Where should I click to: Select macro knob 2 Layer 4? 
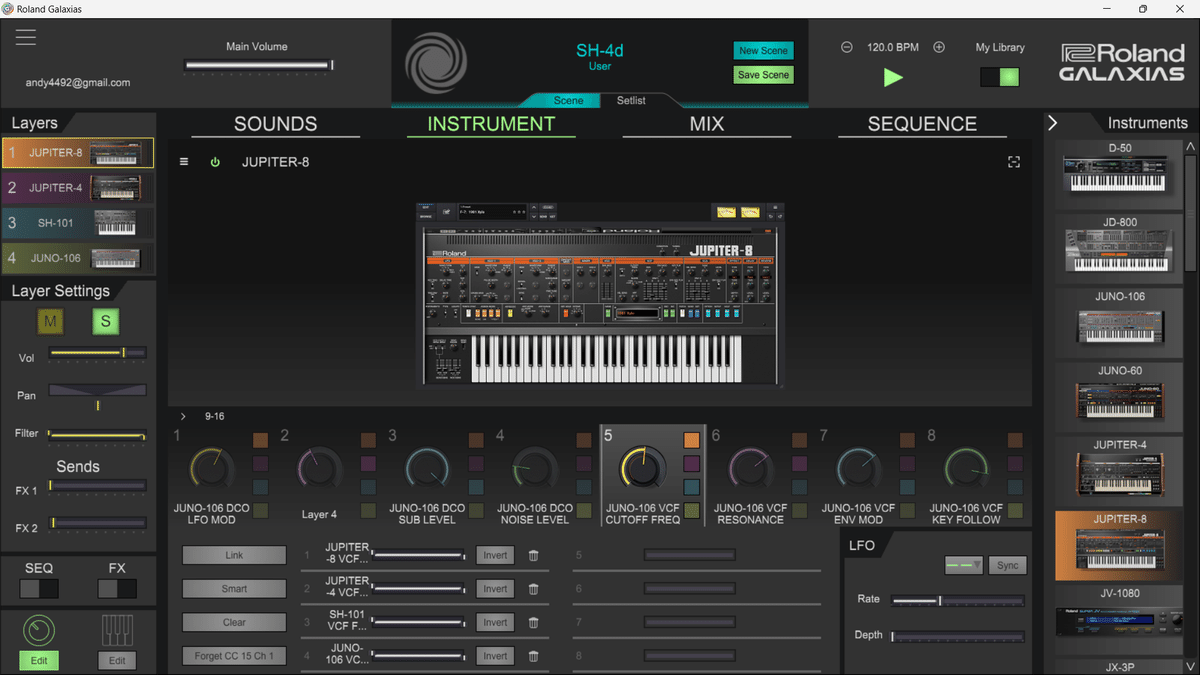320,468
